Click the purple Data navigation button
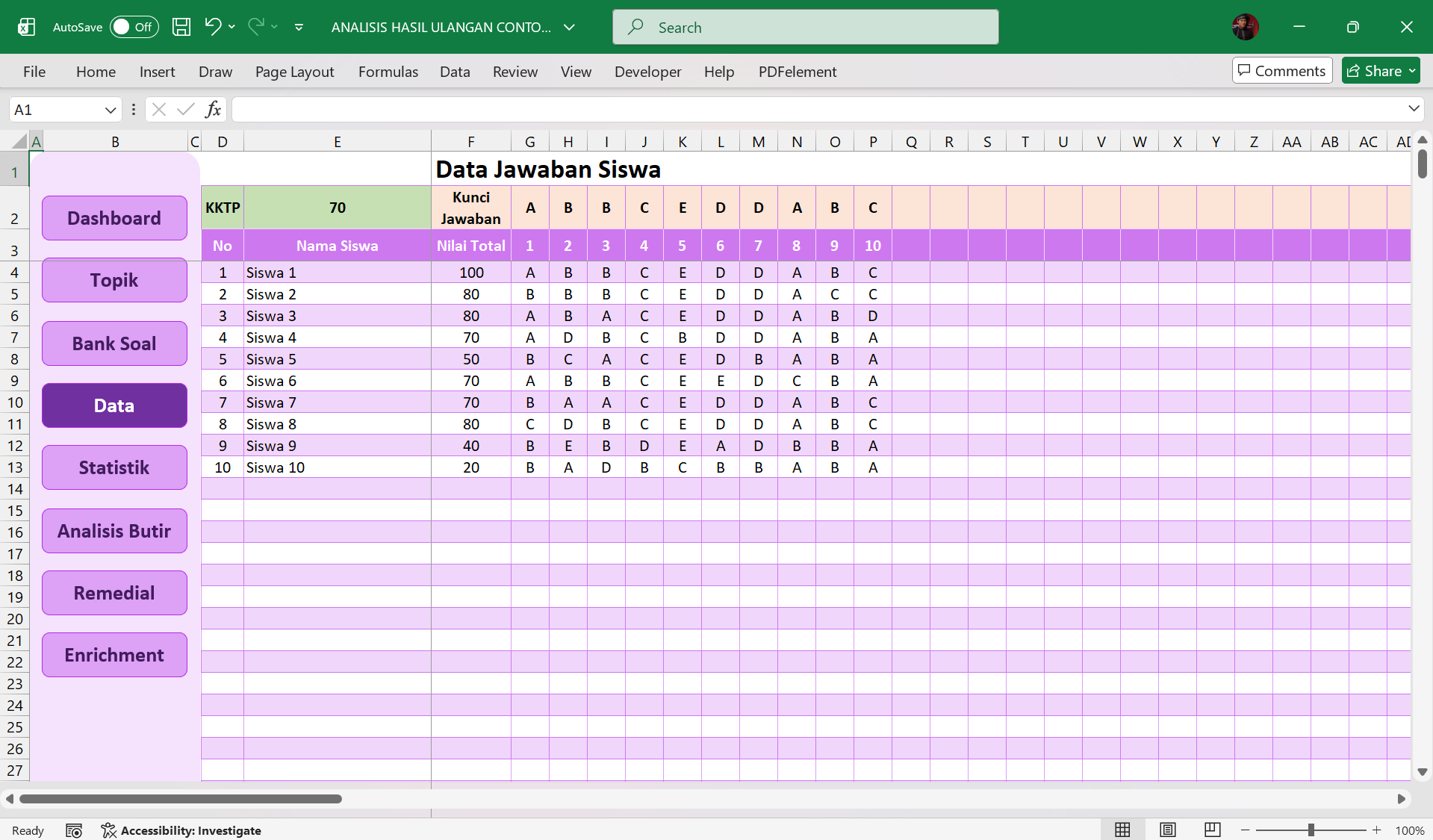The height and width of the screenshot is (840, 1433). point(114,405)
